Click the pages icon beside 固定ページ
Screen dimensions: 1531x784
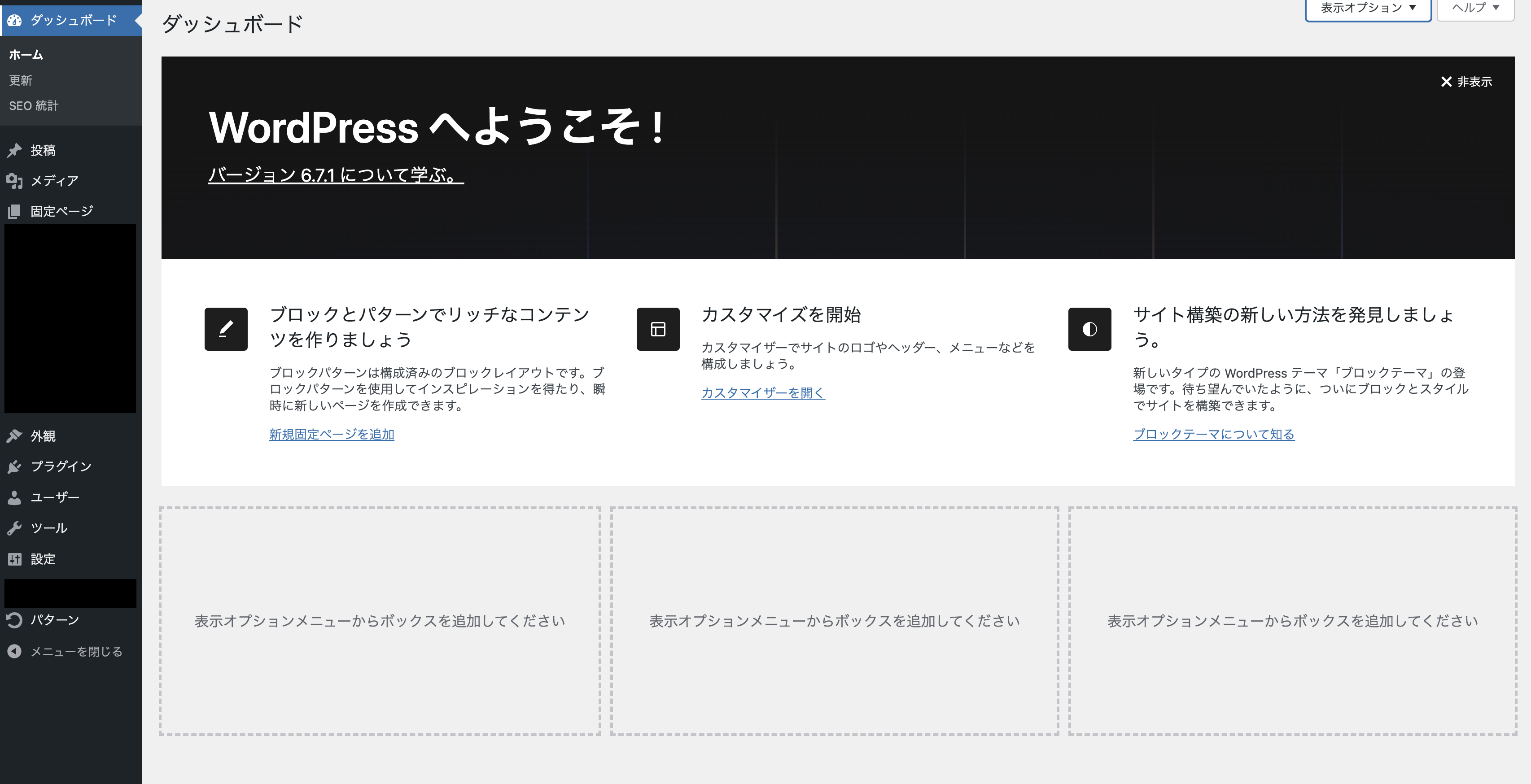click(x=14, y=211)
